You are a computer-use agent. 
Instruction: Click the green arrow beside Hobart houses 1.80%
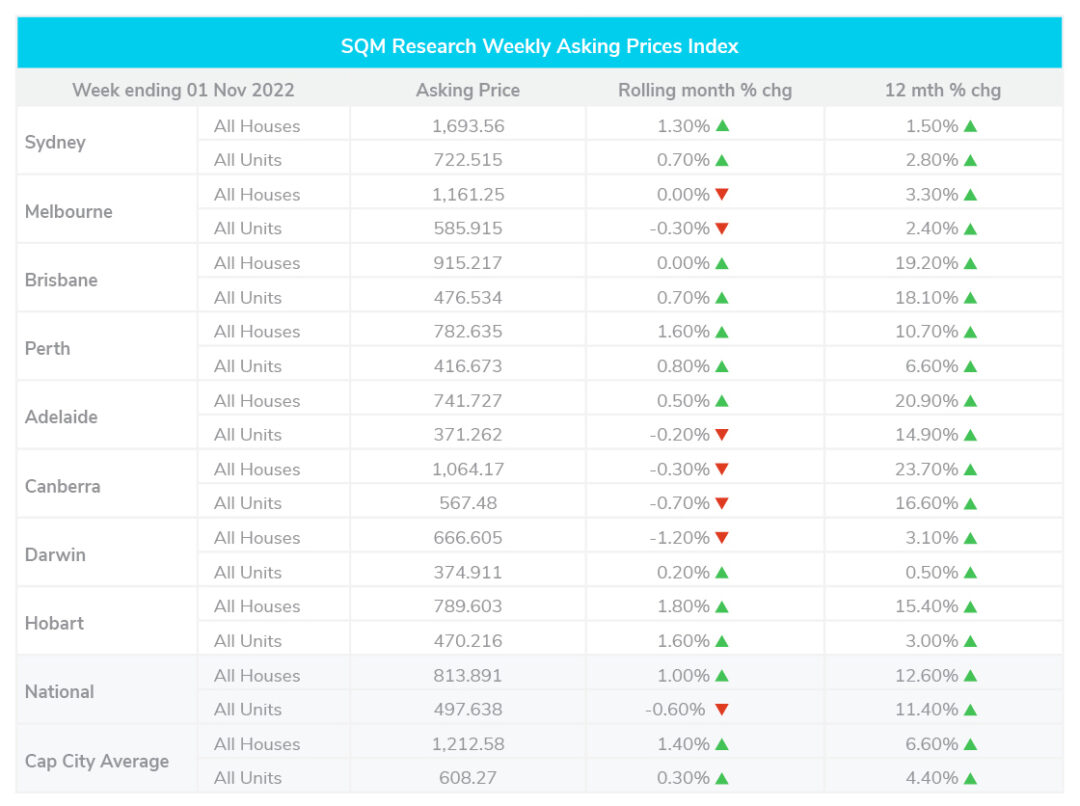coord(722,607)
